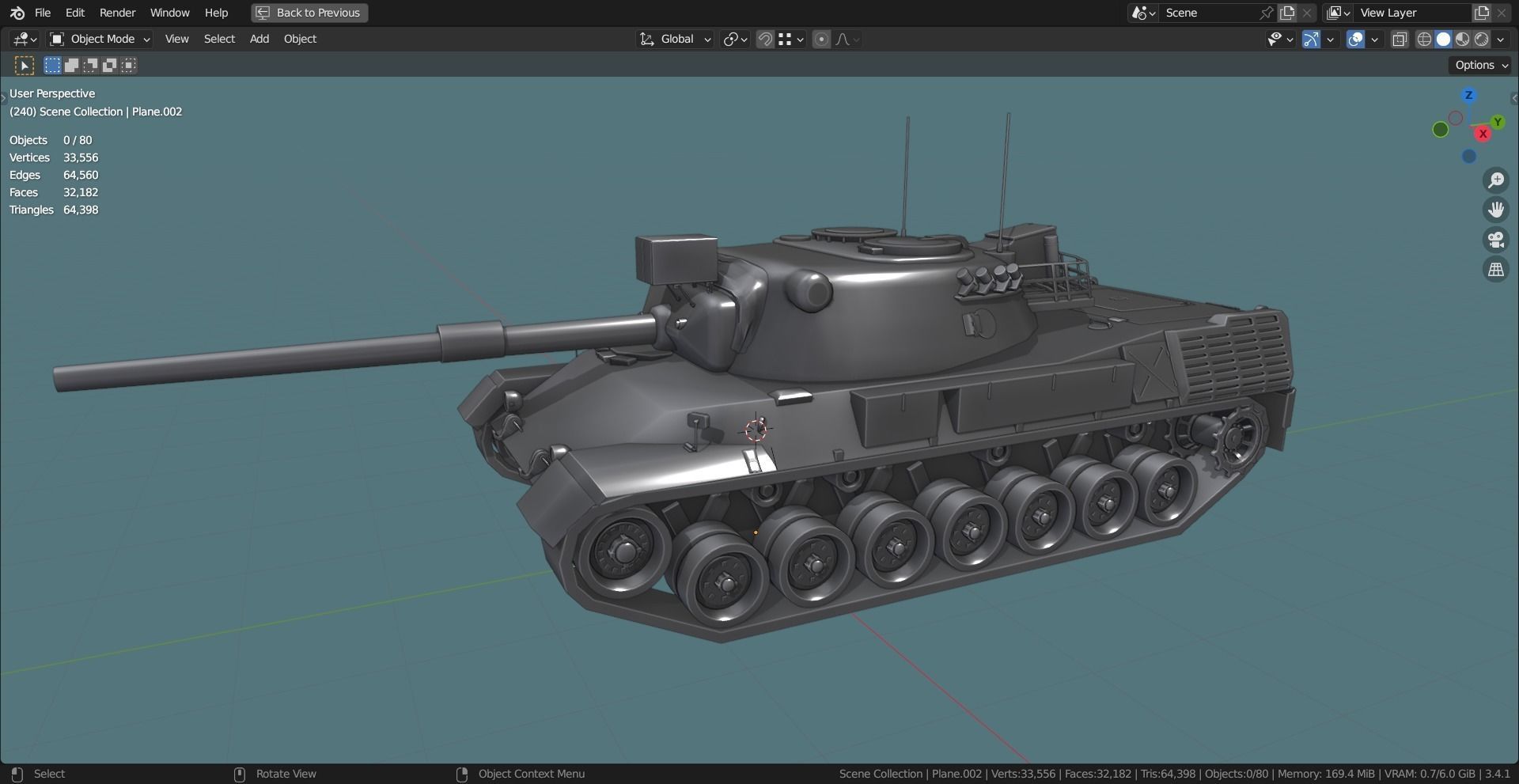Screen dimensions: 1519x784
Task: Click the Back to Previous button
Action: pos(309,13)
